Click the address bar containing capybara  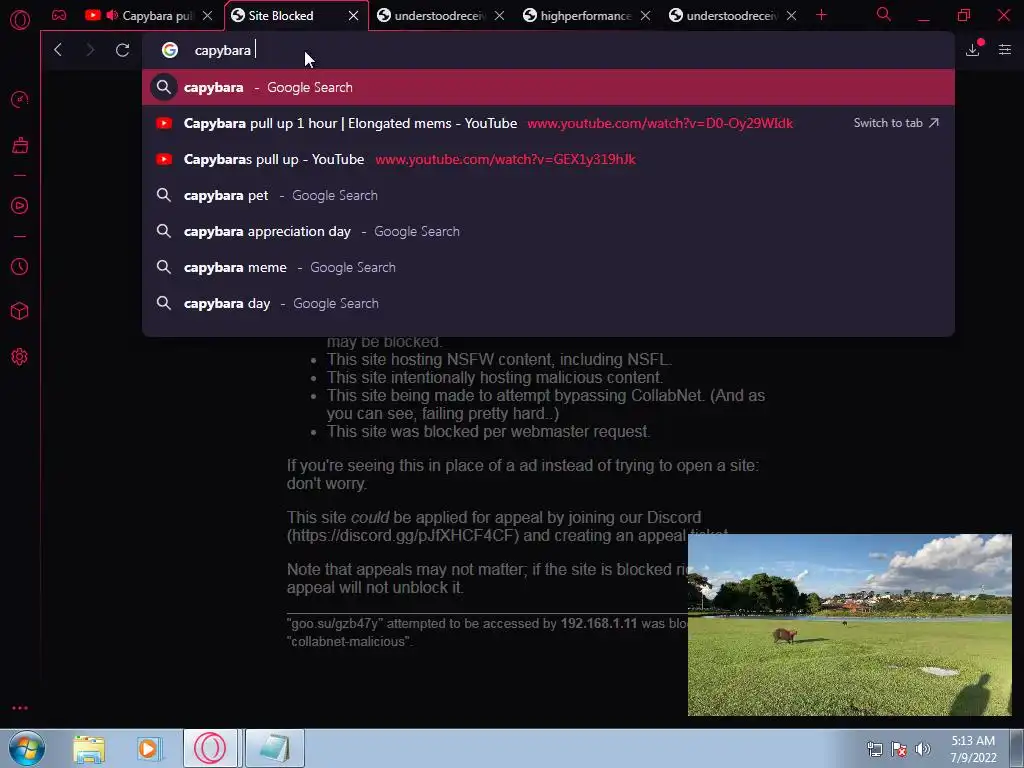tap(549, 50)
